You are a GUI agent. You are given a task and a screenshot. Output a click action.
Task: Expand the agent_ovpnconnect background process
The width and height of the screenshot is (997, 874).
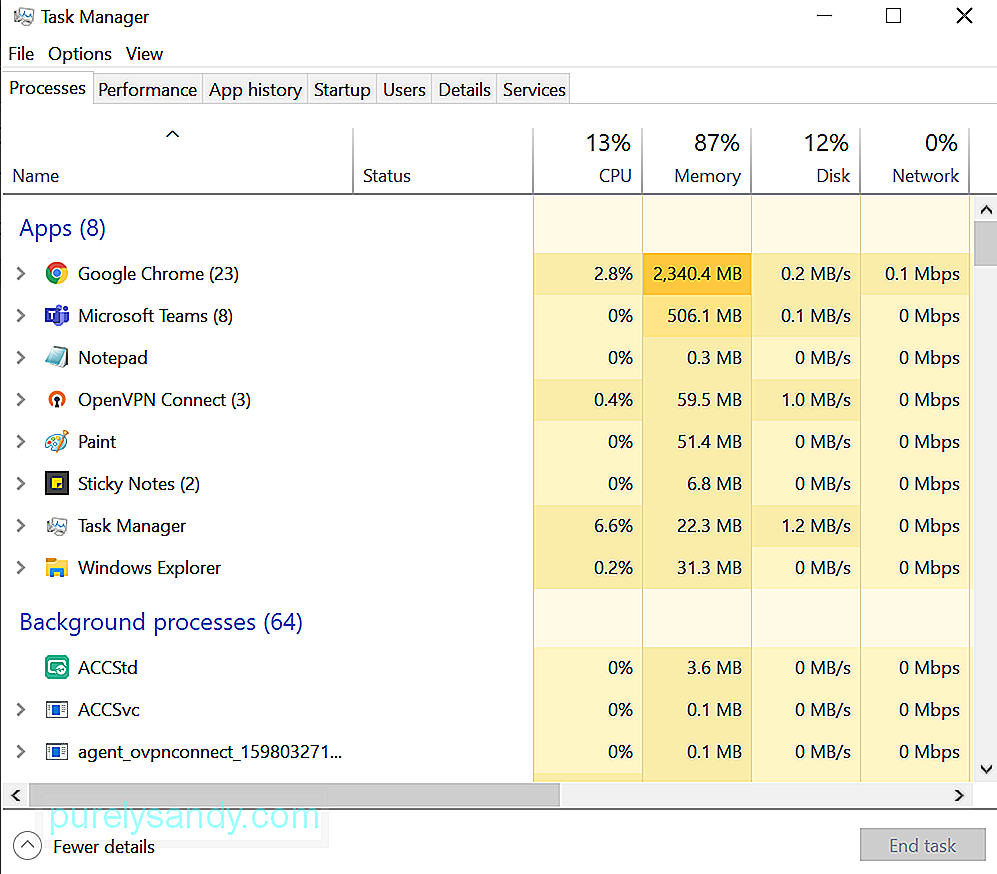(x=21, y=752)
